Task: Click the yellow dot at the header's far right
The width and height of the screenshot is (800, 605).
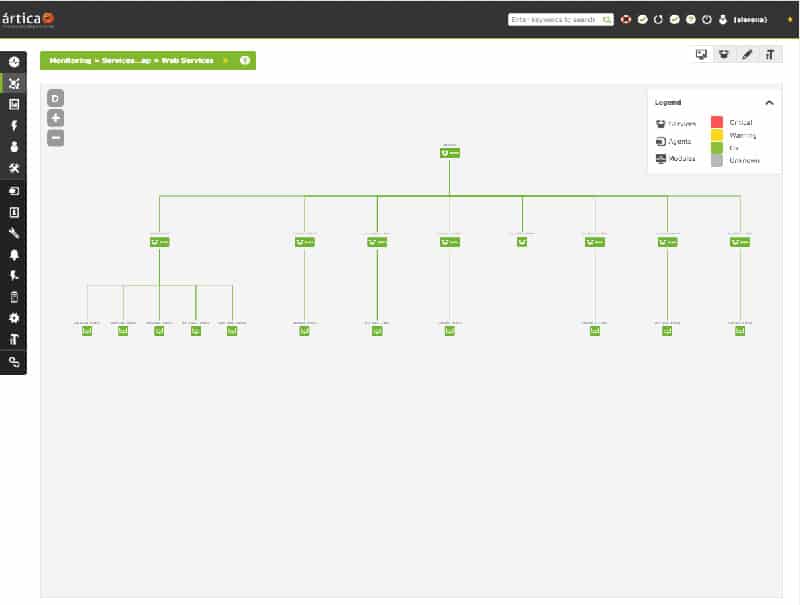Action: [790, 19]
